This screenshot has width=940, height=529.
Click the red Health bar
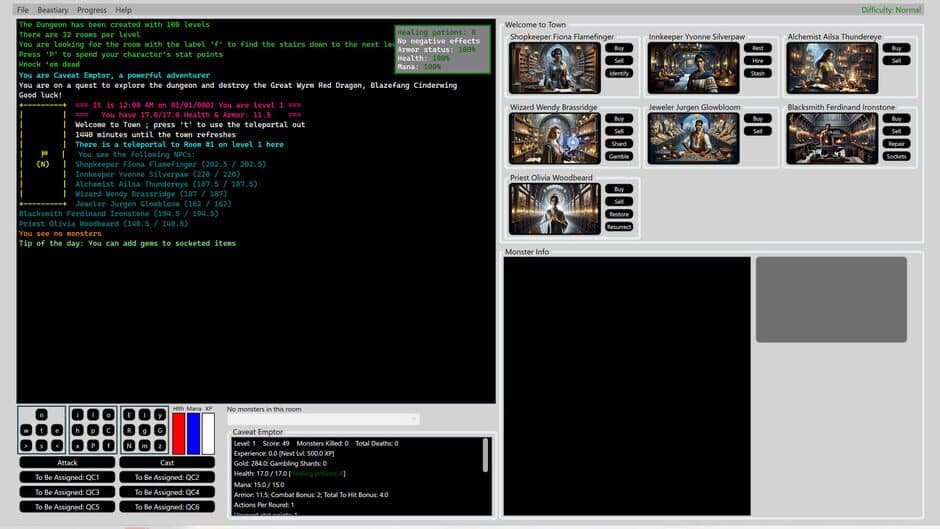click(179, 433)
